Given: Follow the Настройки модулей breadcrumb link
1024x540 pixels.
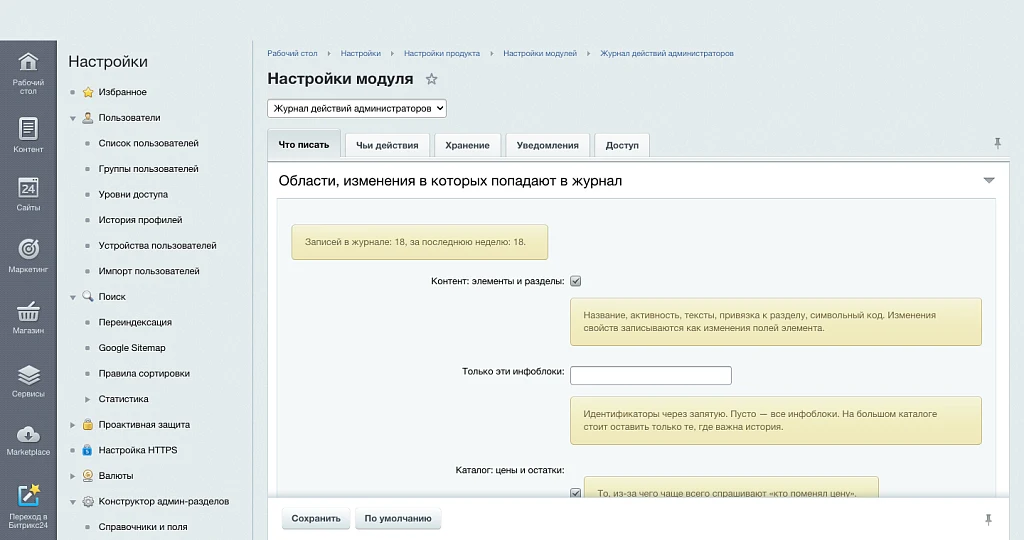Looking at the screenshot, I should pos(540,54).
